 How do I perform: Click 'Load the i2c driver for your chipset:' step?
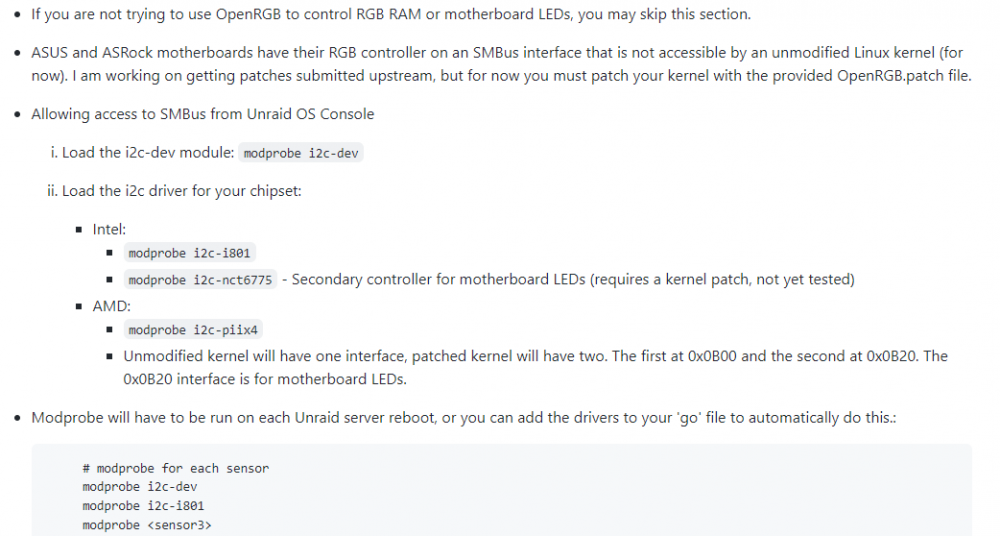click(x=182, y=191)
